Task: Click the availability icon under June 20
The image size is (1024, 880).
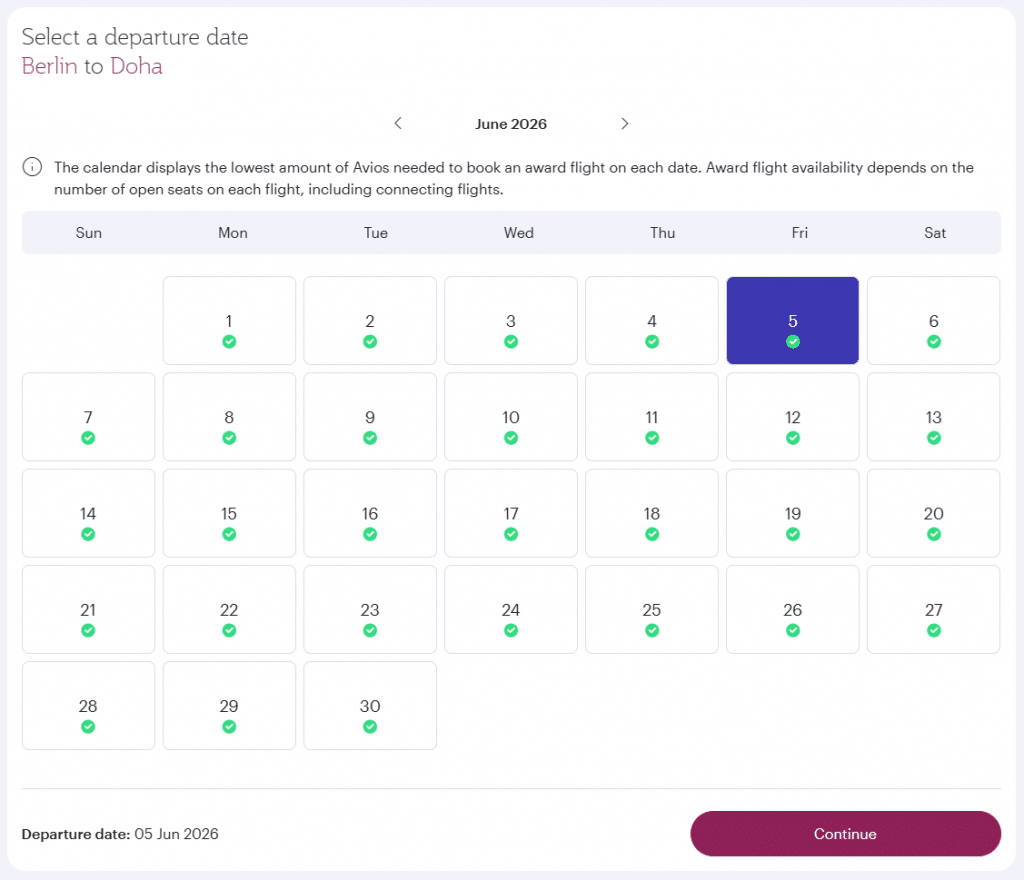Action: tap(934, 534)
